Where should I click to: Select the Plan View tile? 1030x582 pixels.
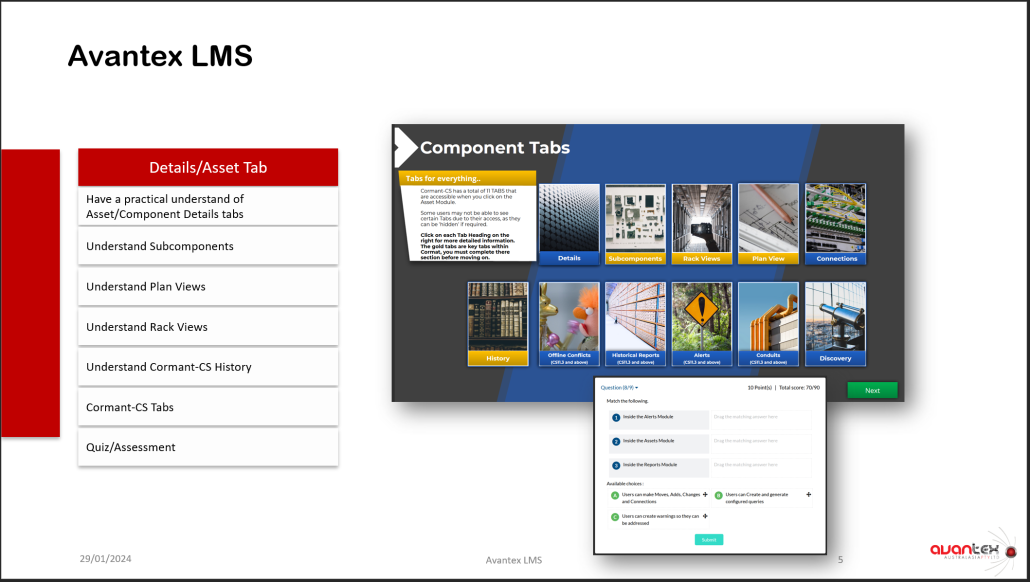click(x=768, y=224)
